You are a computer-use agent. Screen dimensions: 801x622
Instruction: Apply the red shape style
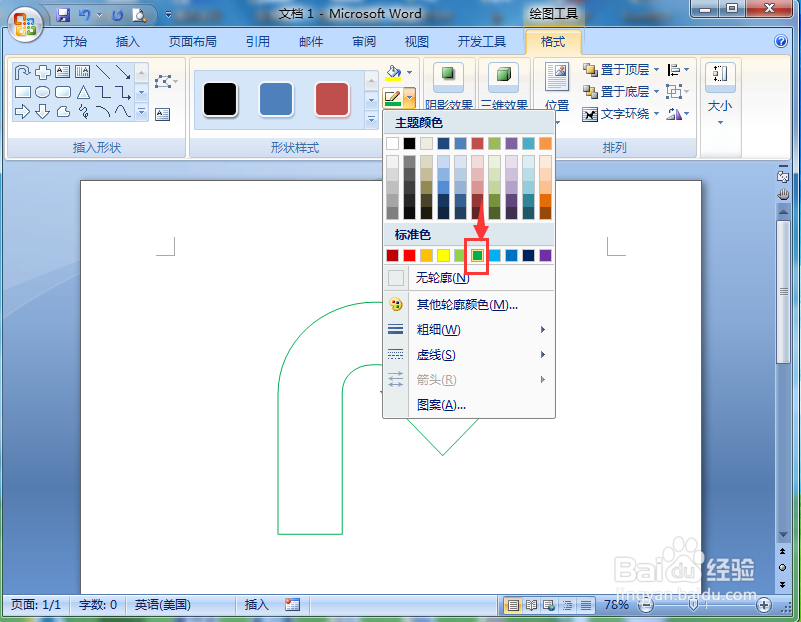tap(332, 100)
